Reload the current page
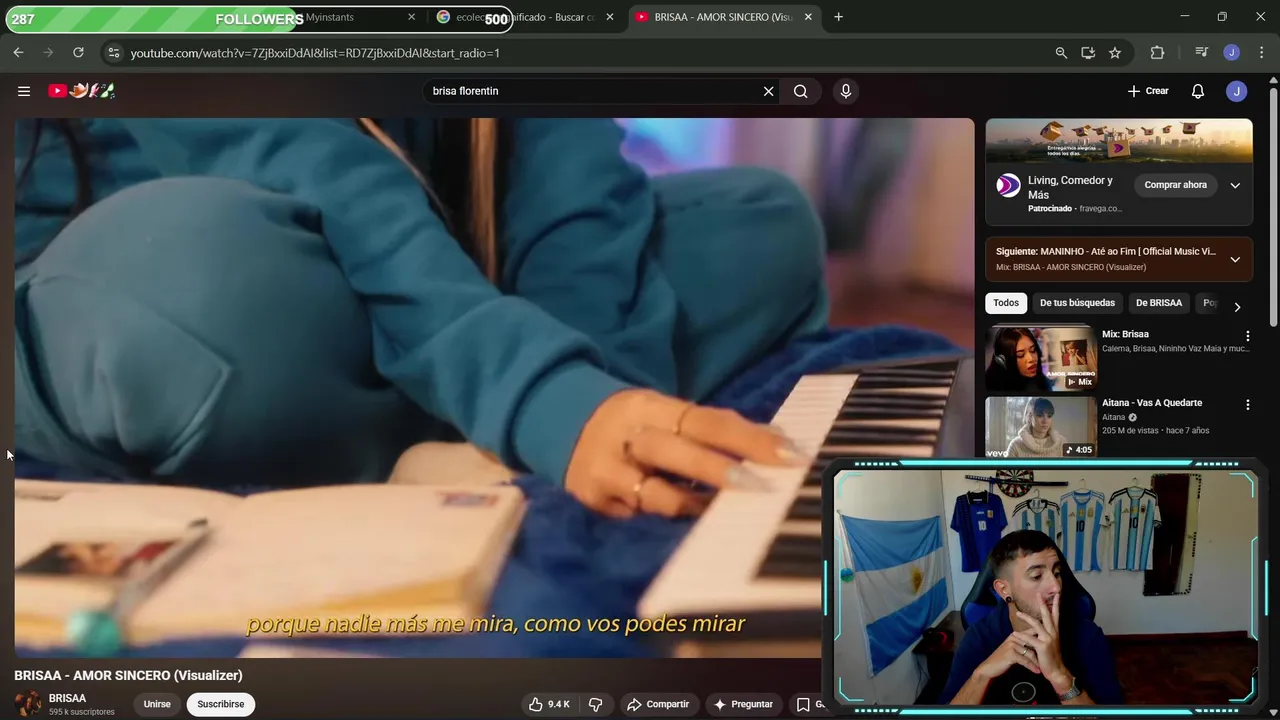1280x720 pixels. (x=78, y=52)
